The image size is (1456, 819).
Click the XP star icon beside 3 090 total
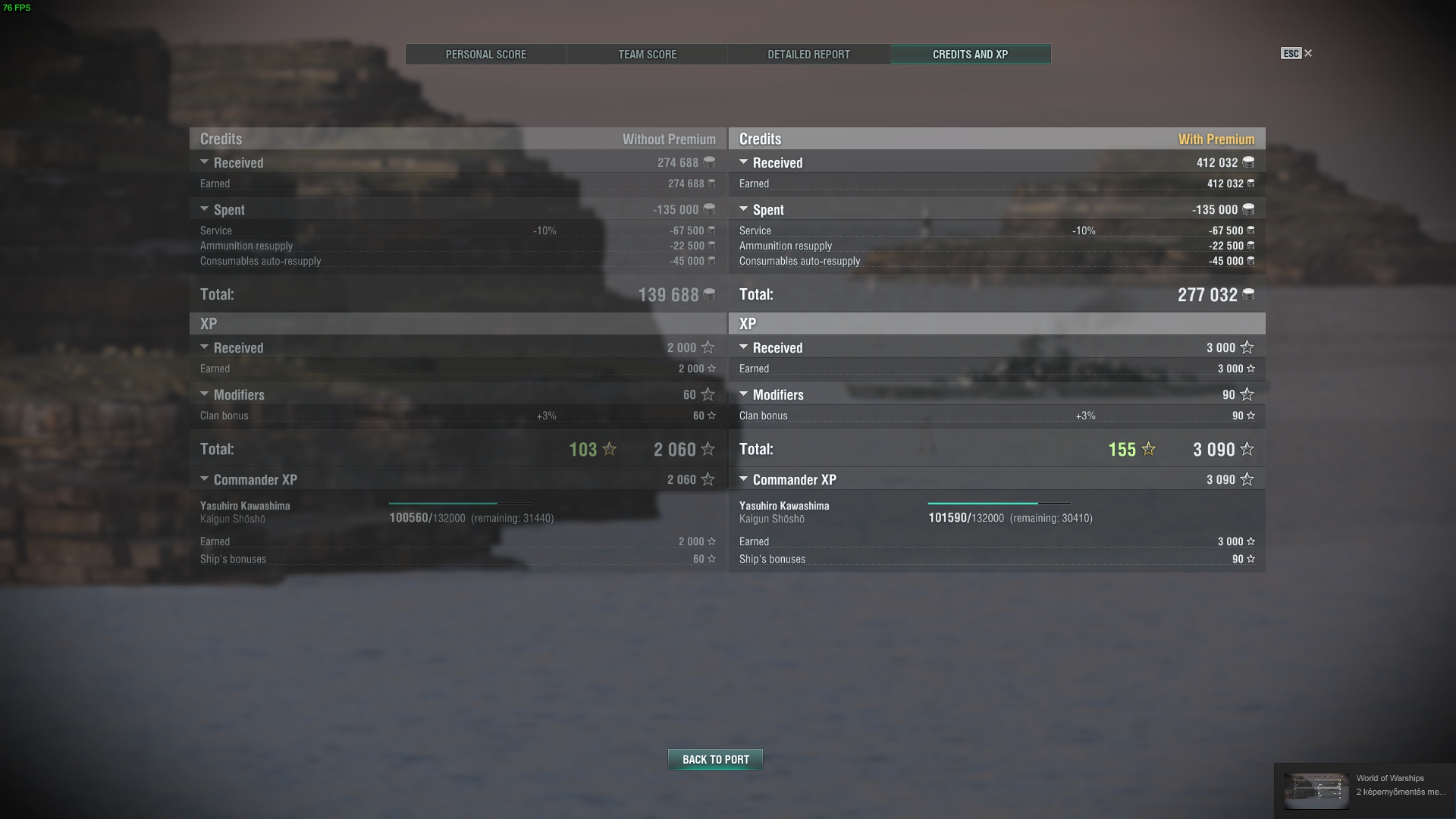point(1247,449)
